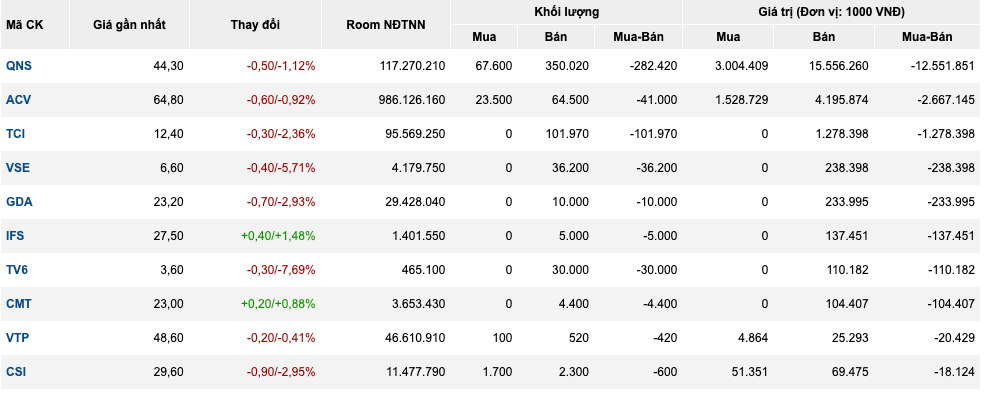The image size is (984, 393).
Task: Open GDA stock details link
Action: click(x=19, y=202)
